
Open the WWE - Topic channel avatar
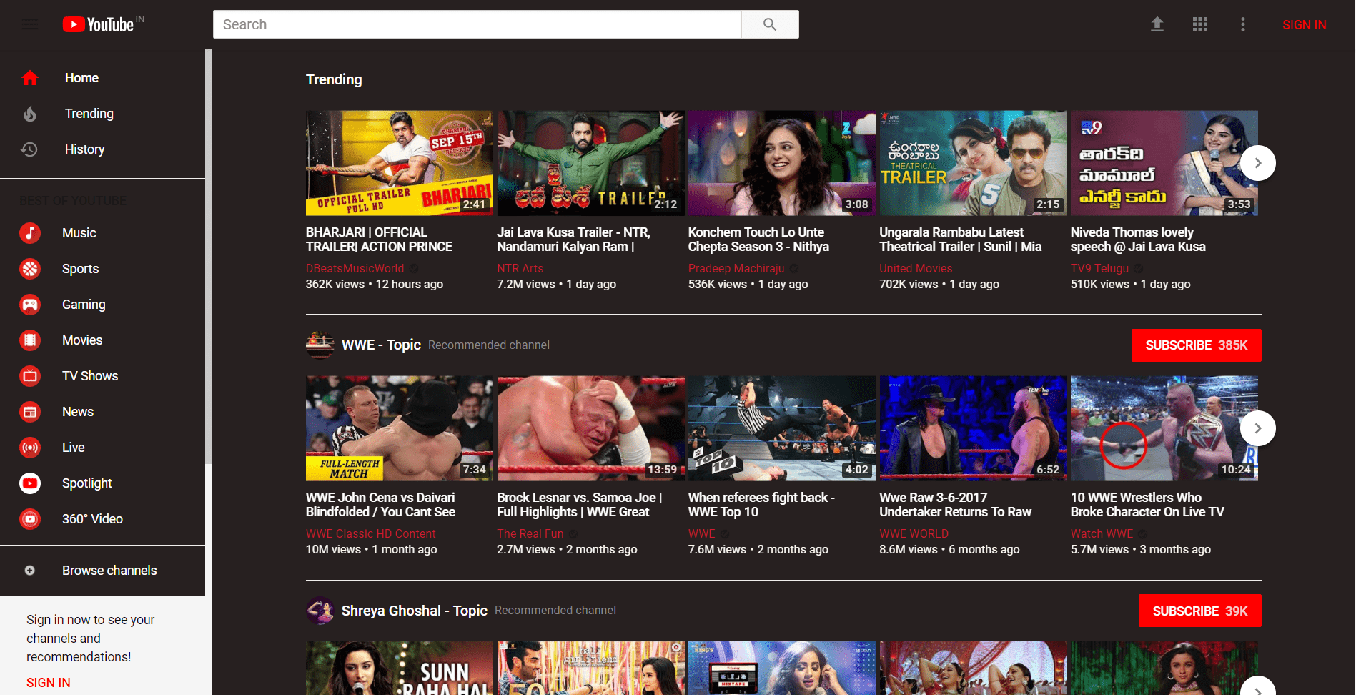(x=320, y=345)
